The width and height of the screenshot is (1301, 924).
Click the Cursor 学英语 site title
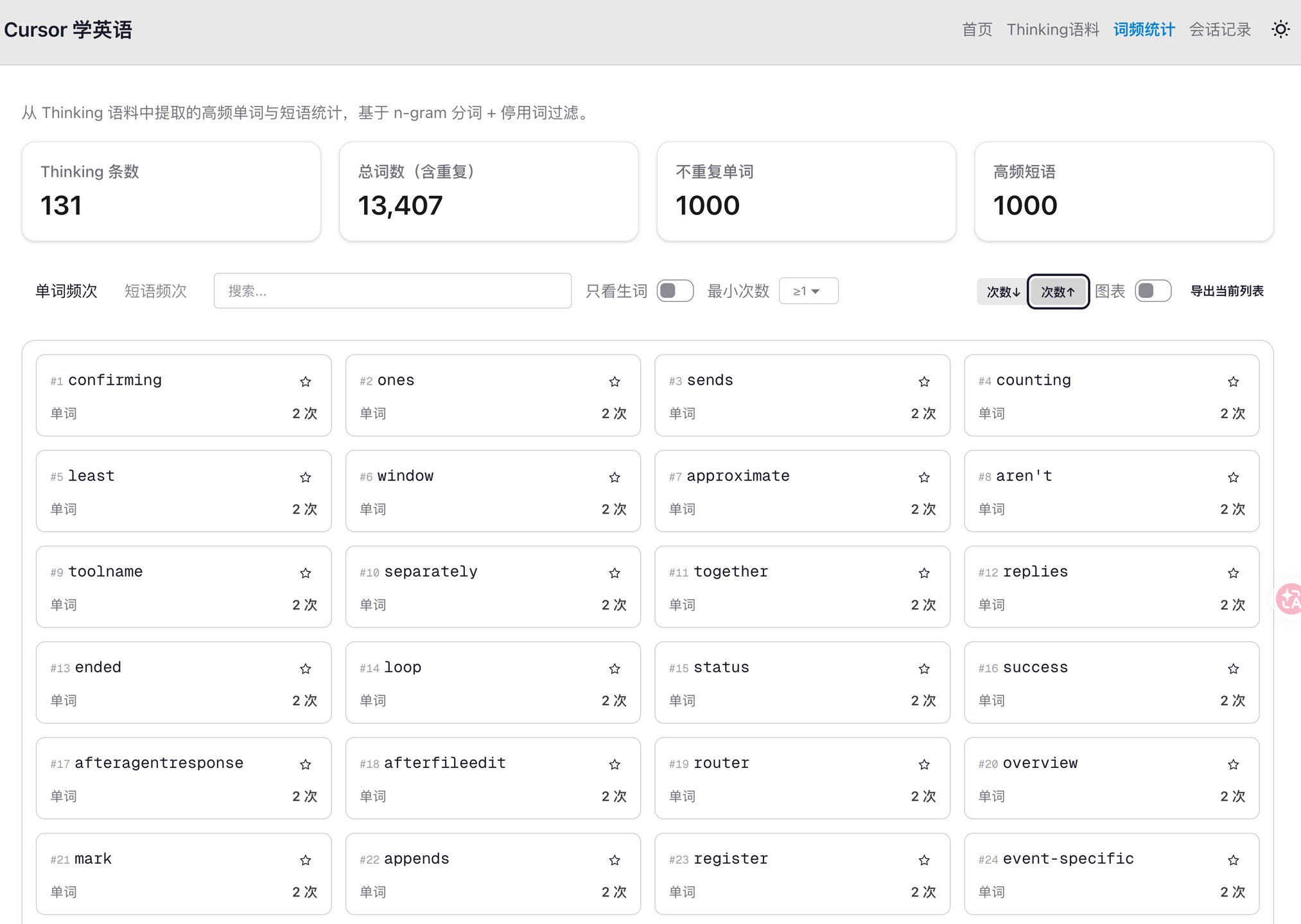(x=68, y=30)
